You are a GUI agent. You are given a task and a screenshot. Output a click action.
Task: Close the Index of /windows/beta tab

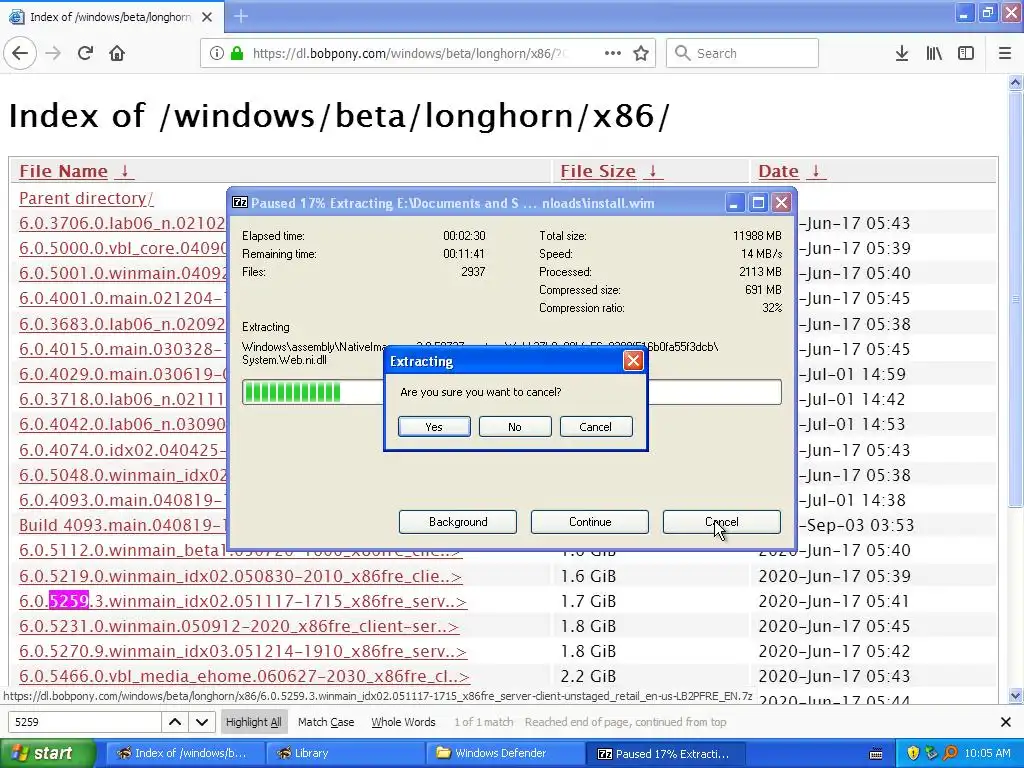(207, 17)
